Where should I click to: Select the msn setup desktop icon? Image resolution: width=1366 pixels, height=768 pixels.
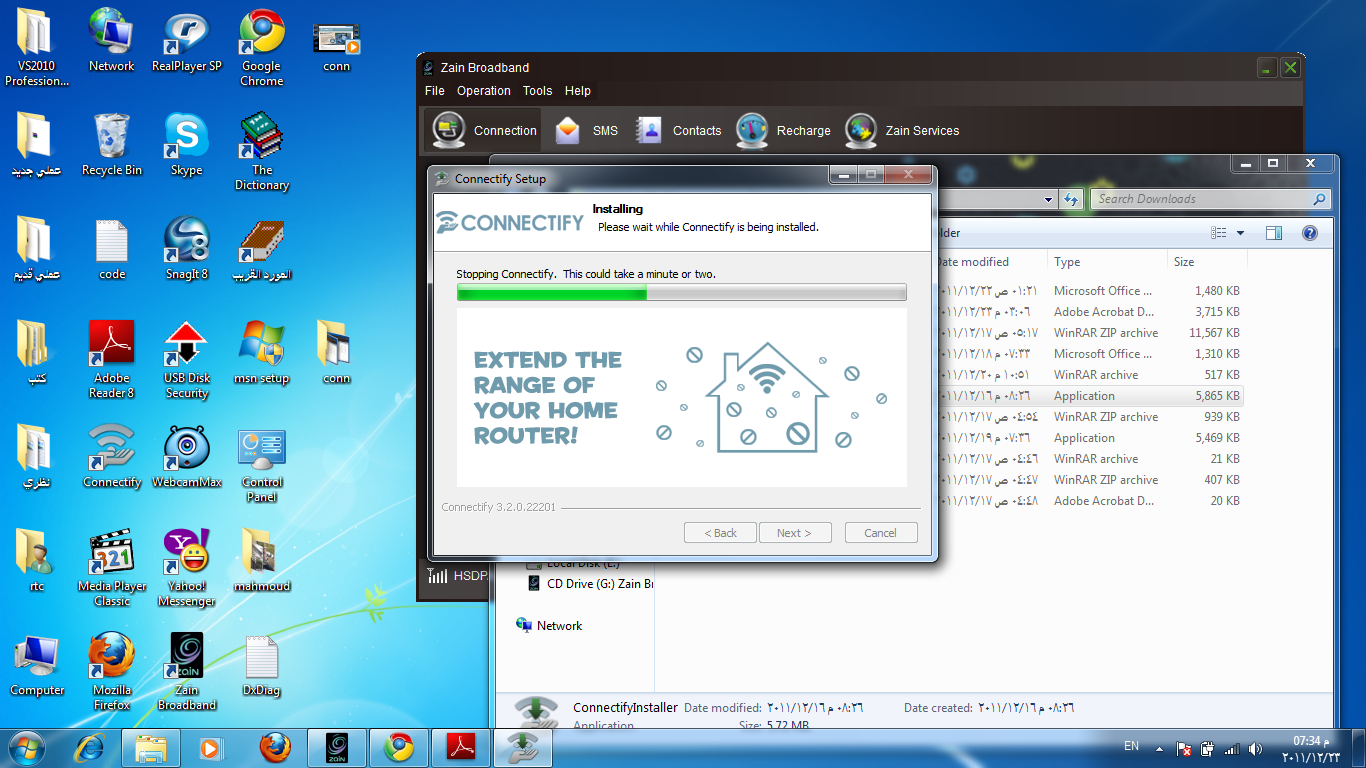coord(261,353)
